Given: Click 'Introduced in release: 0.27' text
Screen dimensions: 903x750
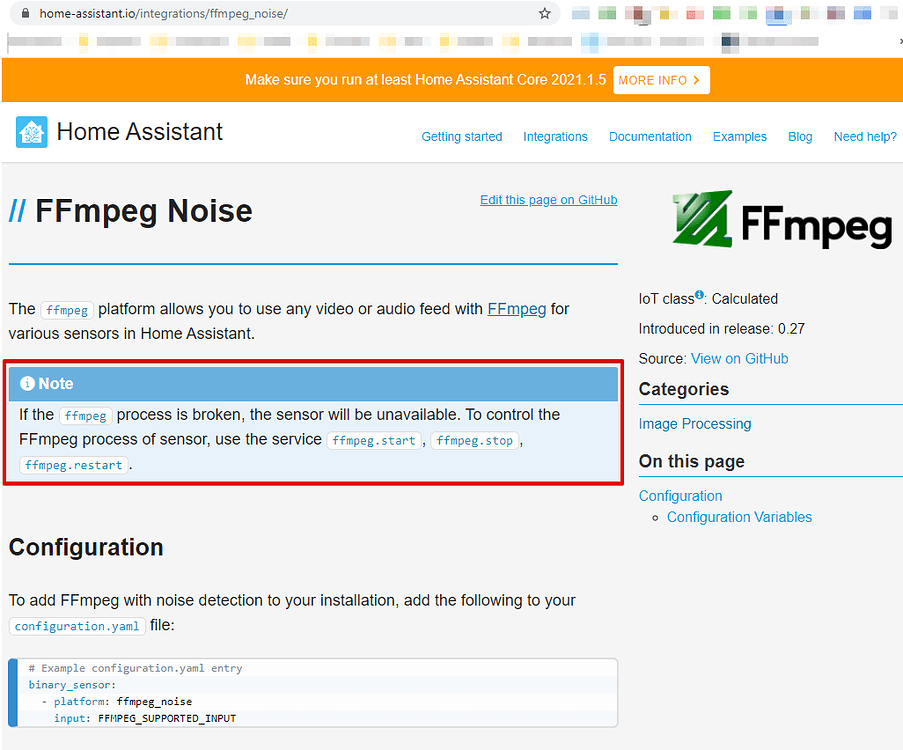Looking at the screenshot, I should pyautogui.click(x=721, y=328).
